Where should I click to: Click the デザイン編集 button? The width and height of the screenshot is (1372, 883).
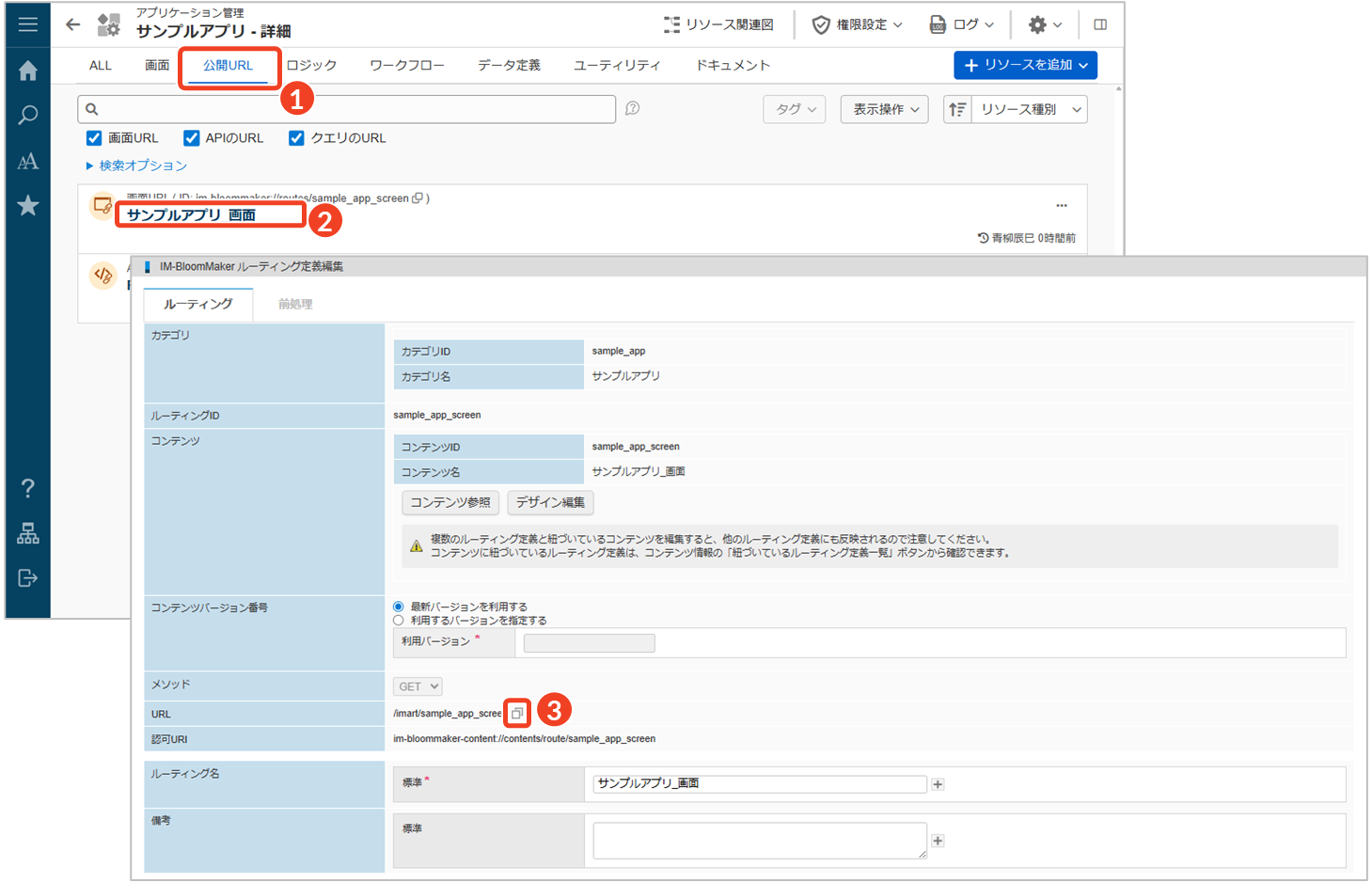pyautogui.click(x=550, y=502)
